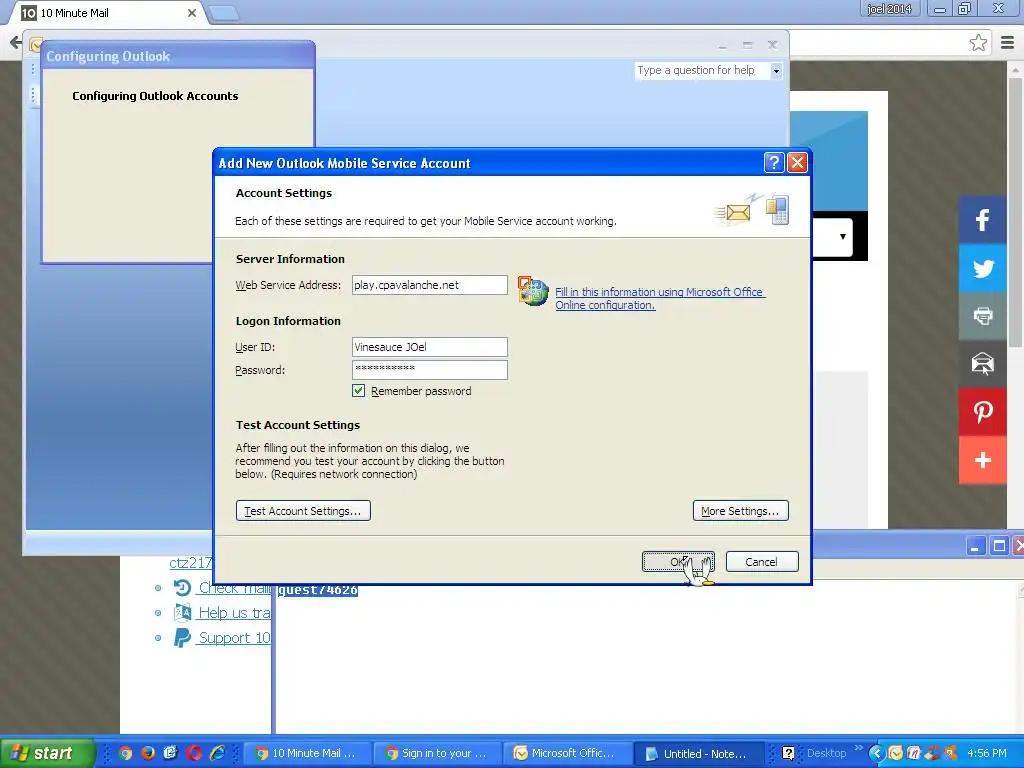Click the Desktop toolbar label on taskbar
This screenshot has width=1024, height=768.
(826, 753)
